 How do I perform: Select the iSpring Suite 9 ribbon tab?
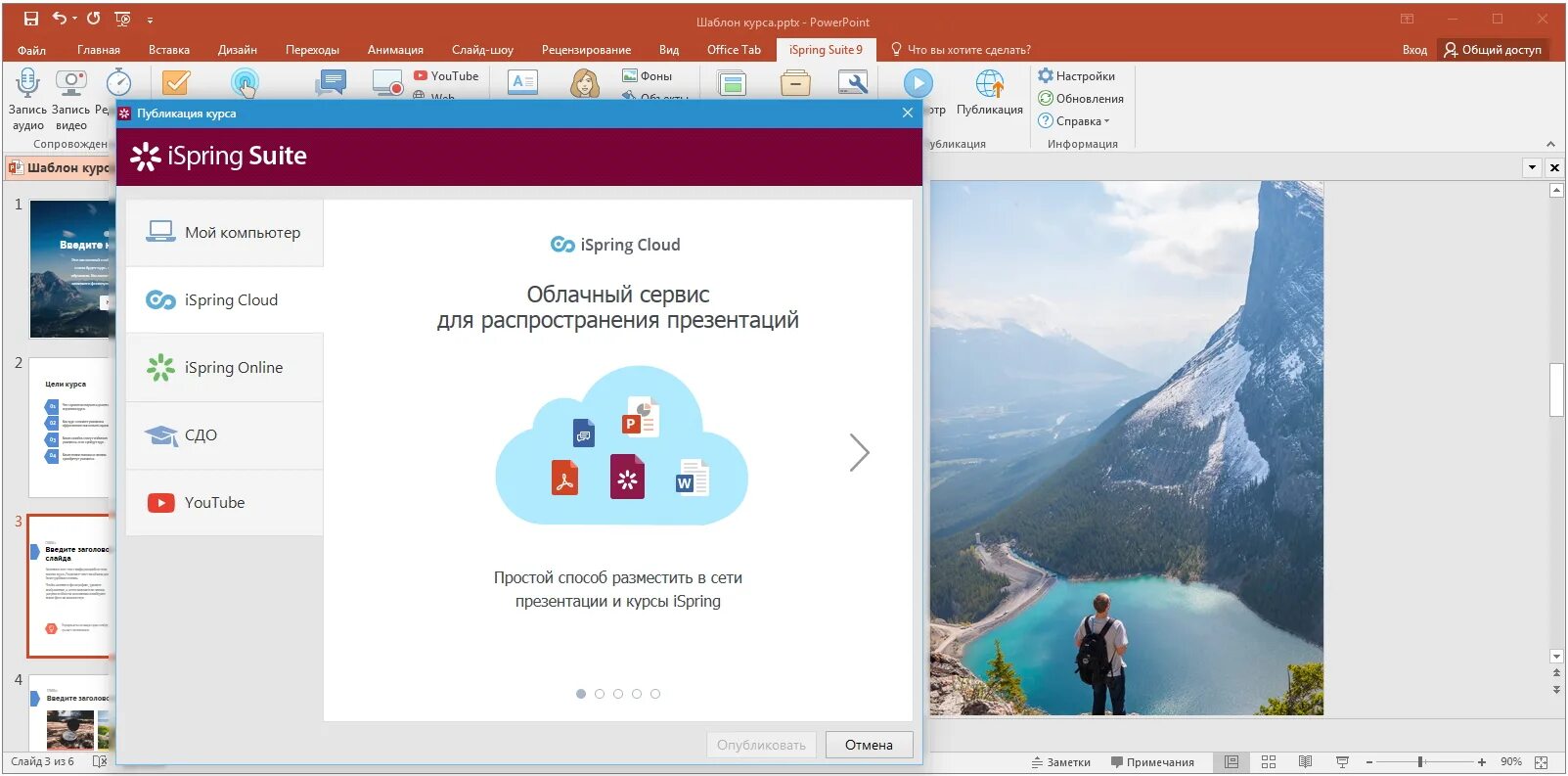pos(826,50)
